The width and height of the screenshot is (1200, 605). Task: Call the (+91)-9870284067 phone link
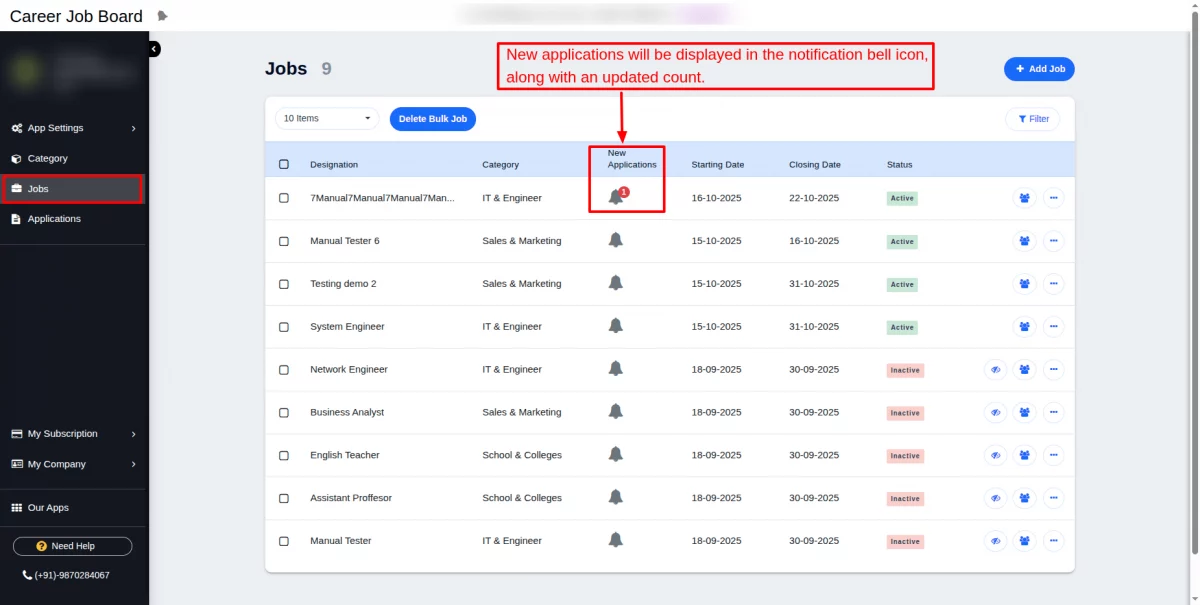66,575
